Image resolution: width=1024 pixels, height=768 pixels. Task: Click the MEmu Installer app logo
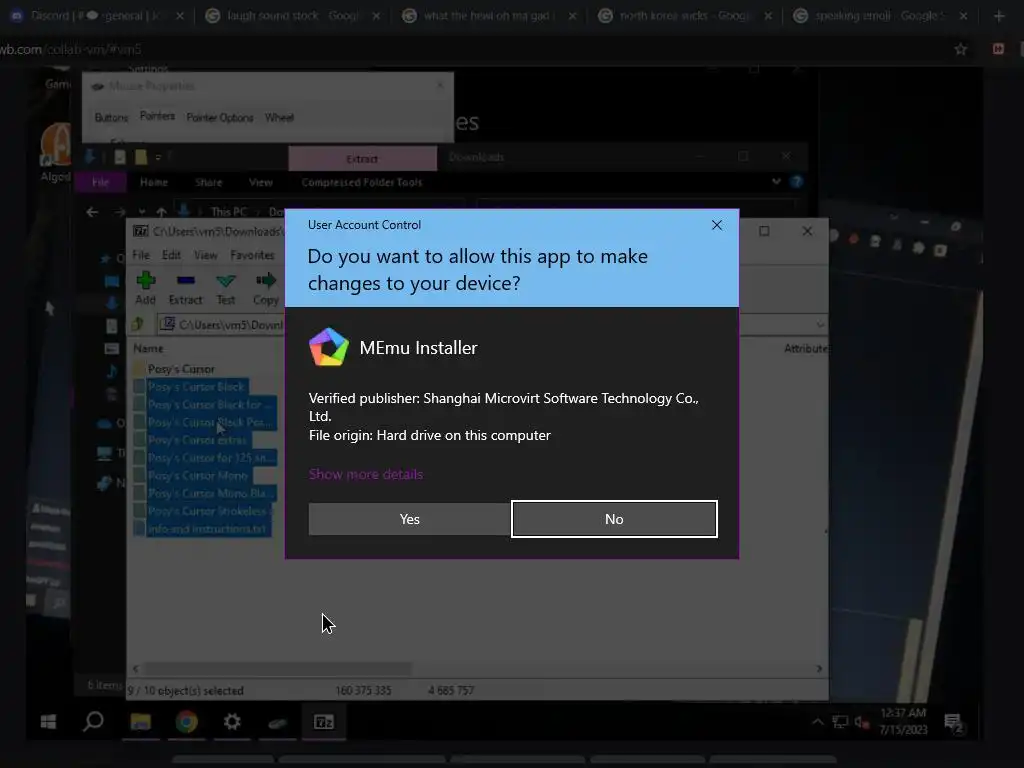[328, 347]
